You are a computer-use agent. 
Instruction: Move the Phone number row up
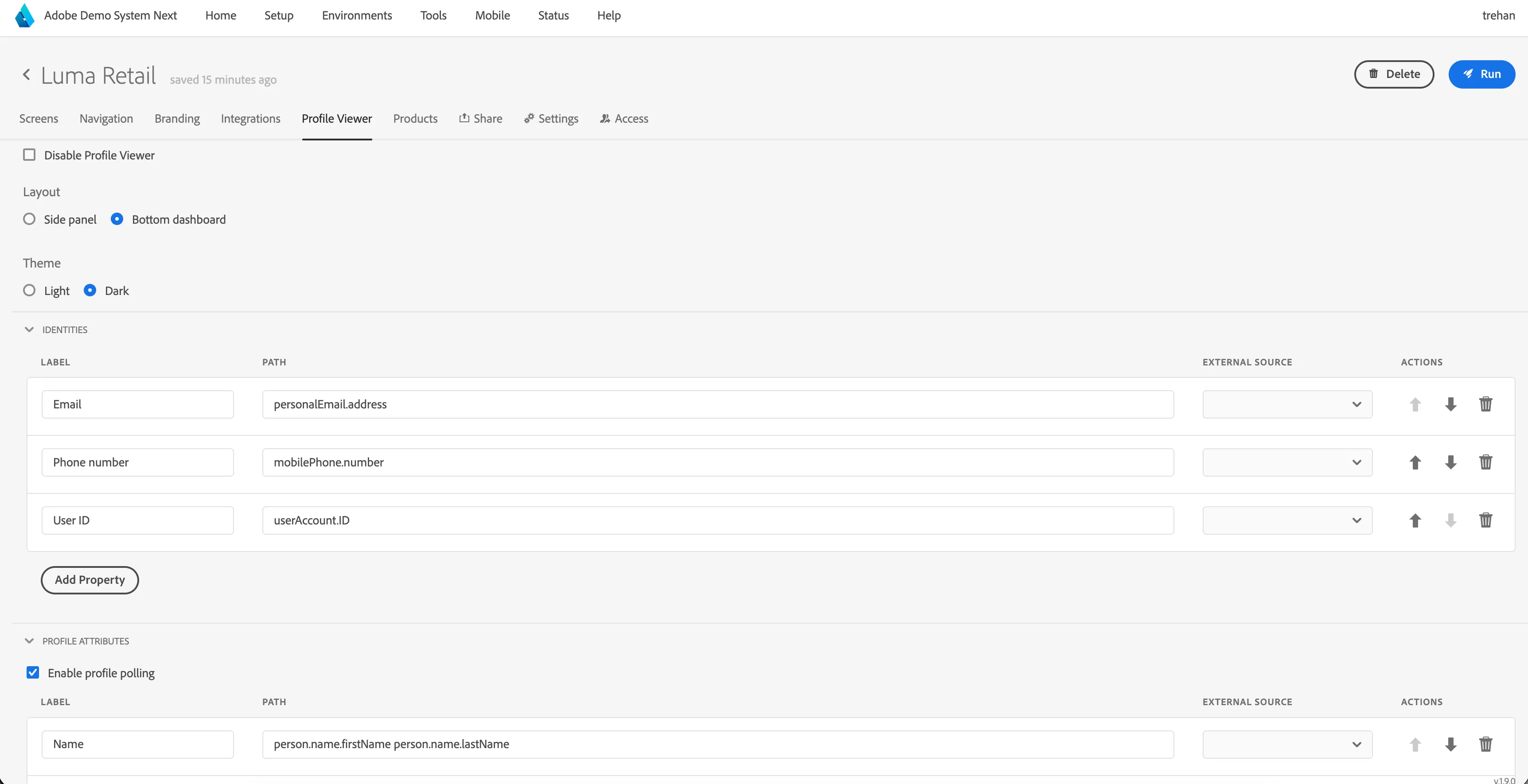[1415, 462]
